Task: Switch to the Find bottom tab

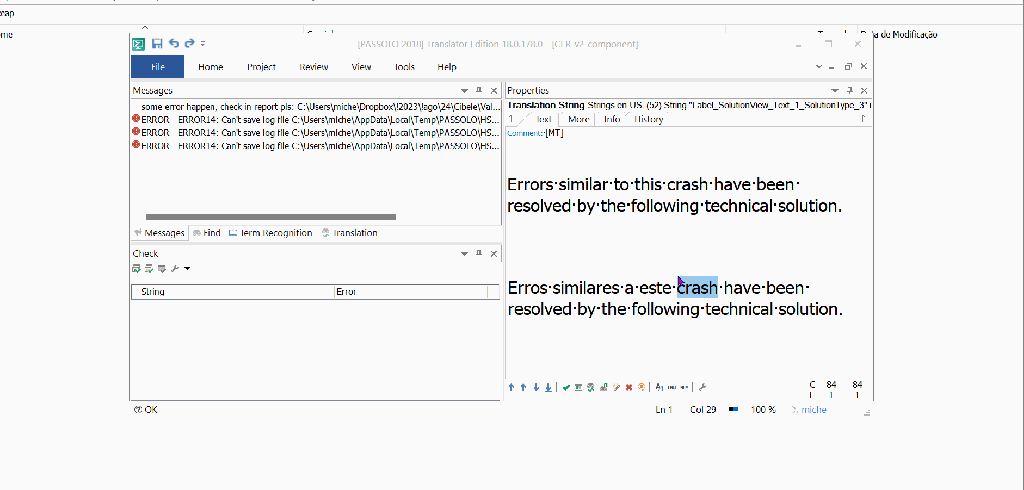Action: (x=206, y=233)
